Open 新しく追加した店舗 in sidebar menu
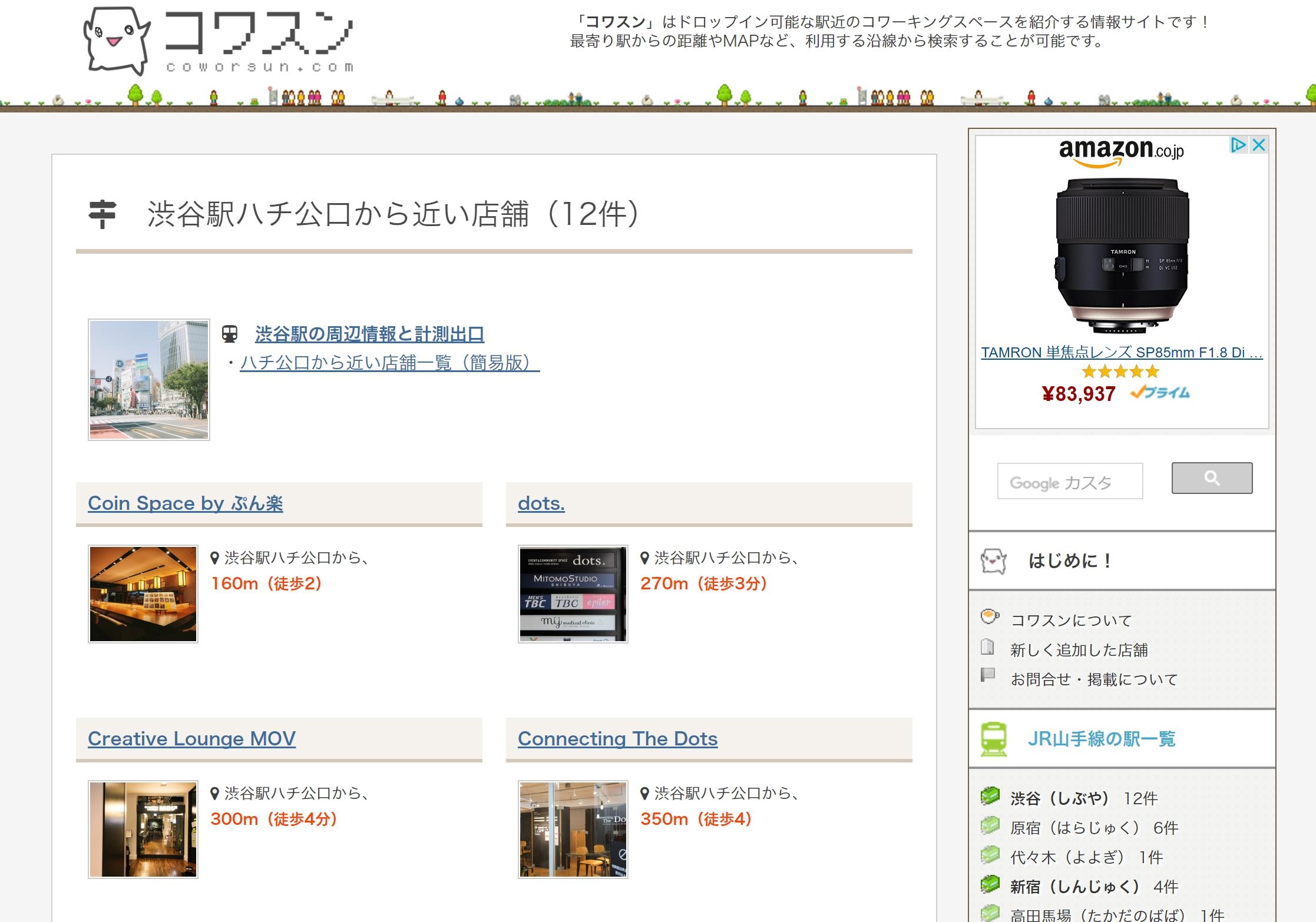Viewport: 1316px width, 922px height. tap(1079, 650)
